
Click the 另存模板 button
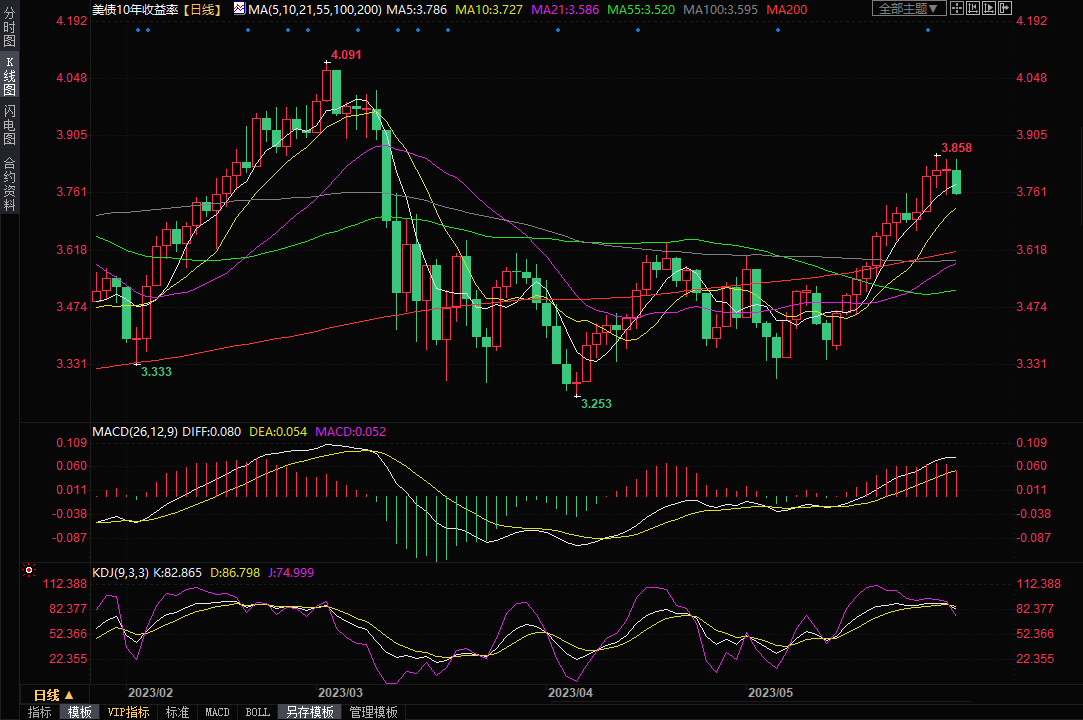click(x=309, y=712)
